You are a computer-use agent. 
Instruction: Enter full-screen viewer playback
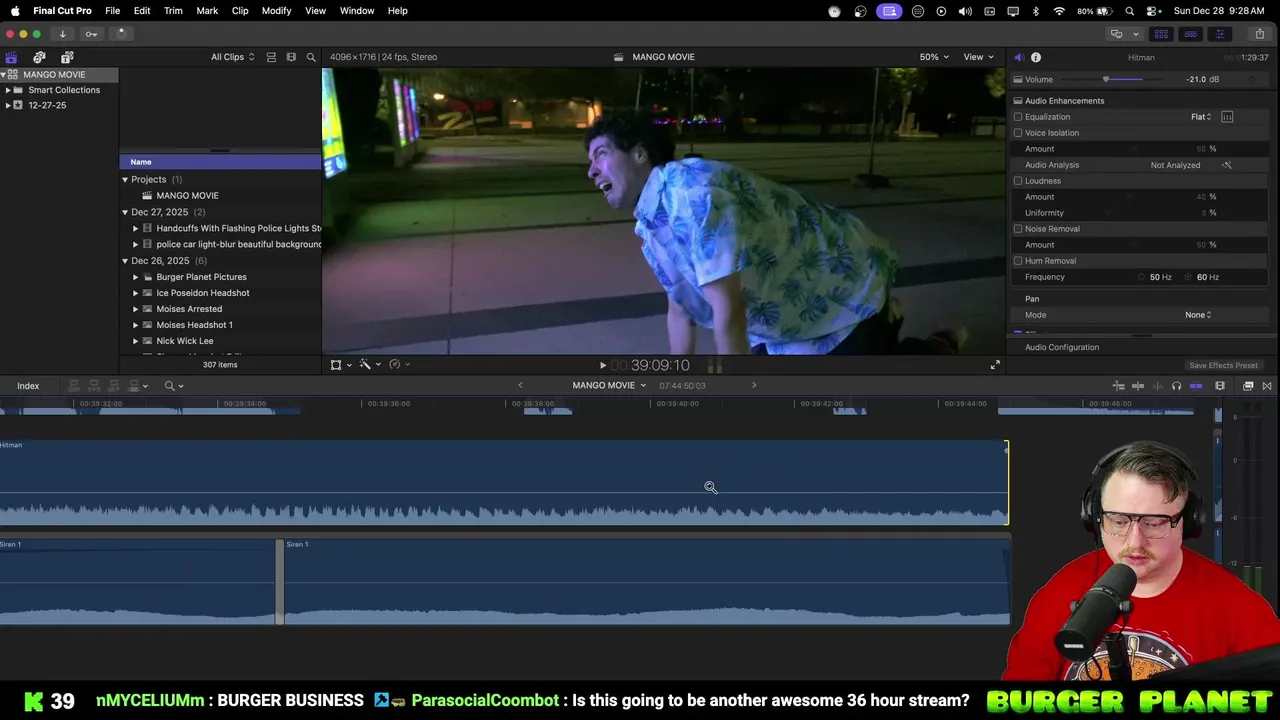(995, 365)
